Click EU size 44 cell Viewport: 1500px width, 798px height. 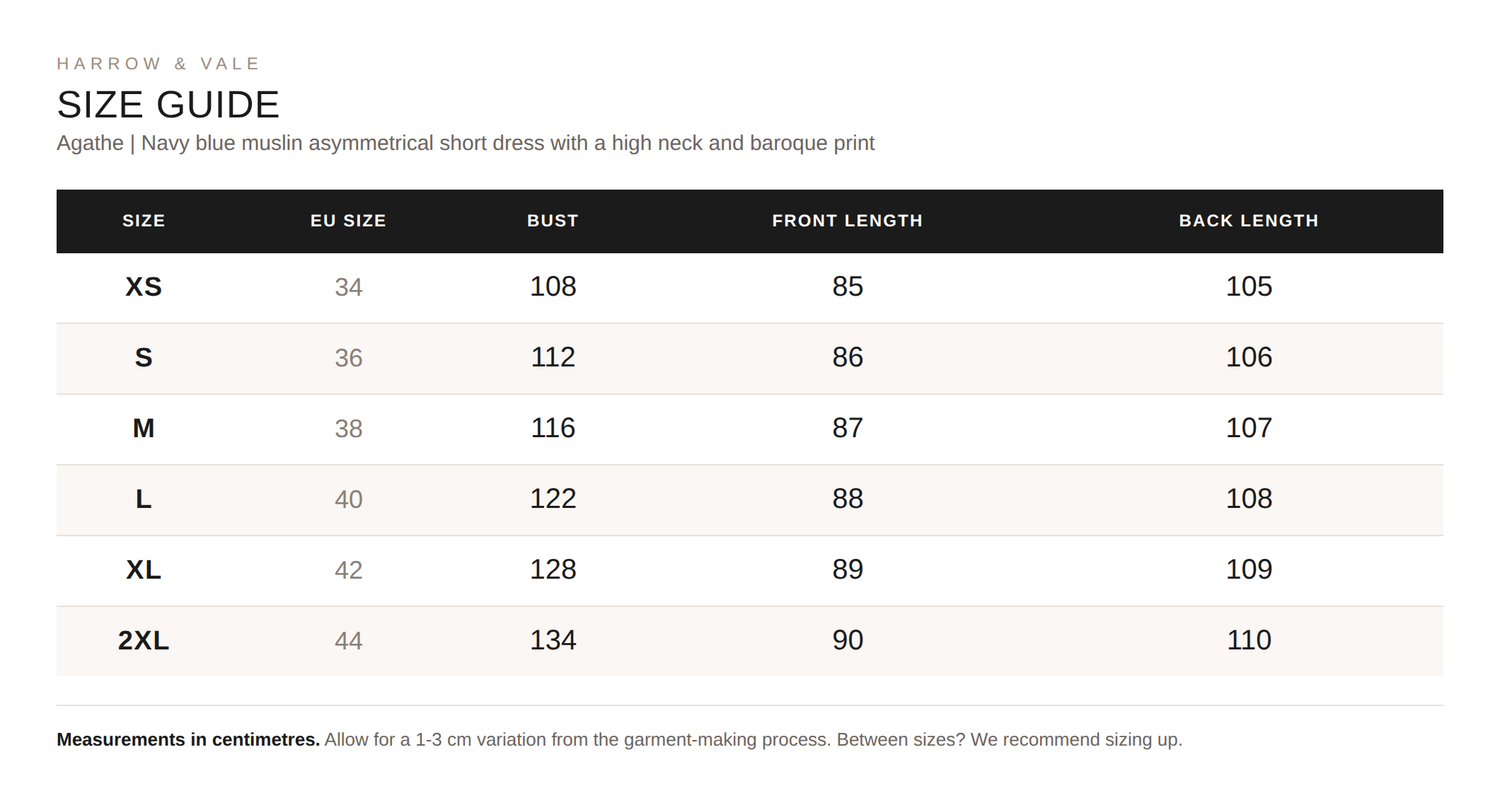pyautogui.click(x=348, y=641)
